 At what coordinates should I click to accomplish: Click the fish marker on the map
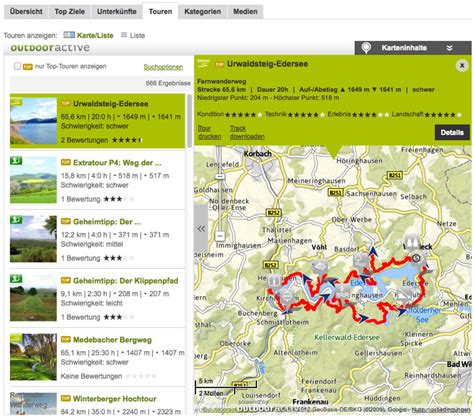[319, 267]
